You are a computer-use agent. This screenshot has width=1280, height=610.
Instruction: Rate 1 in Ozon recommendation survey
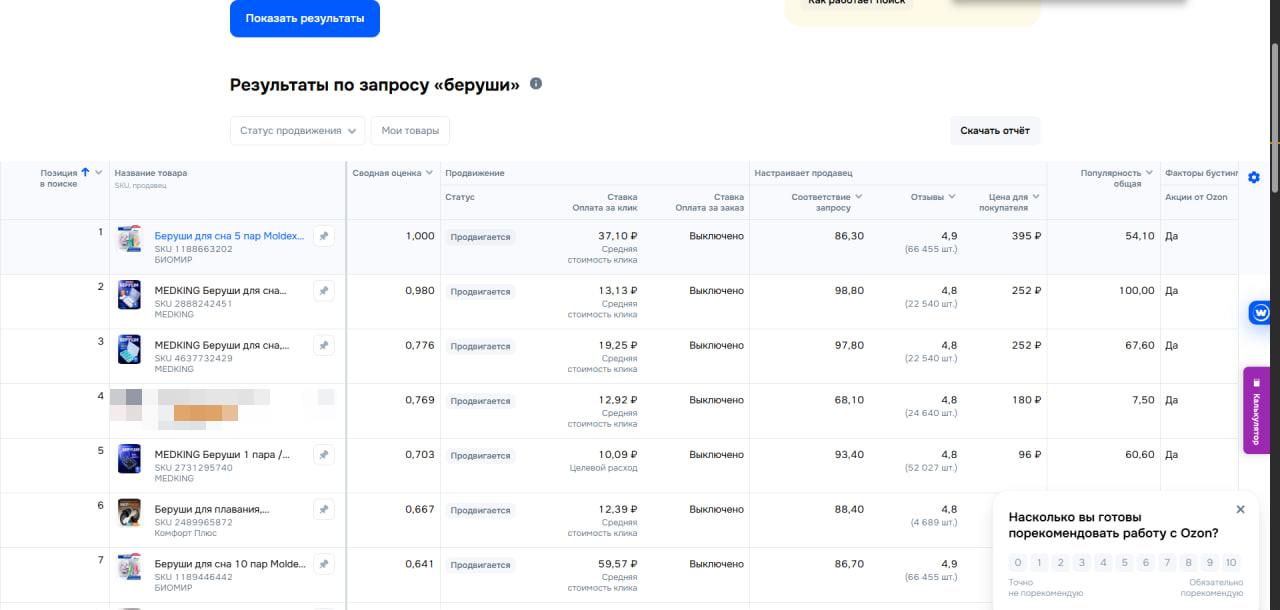1039,563
